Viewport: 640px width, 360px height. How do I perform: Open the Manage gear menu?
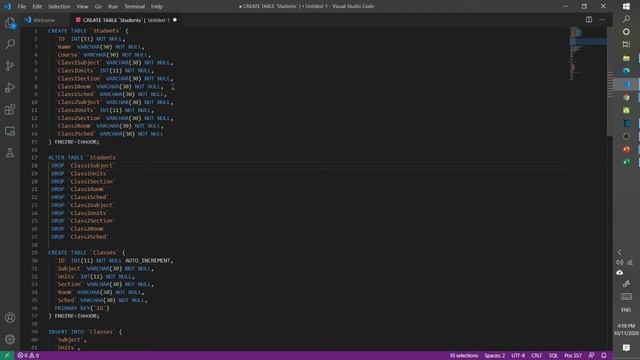(10, 339)
